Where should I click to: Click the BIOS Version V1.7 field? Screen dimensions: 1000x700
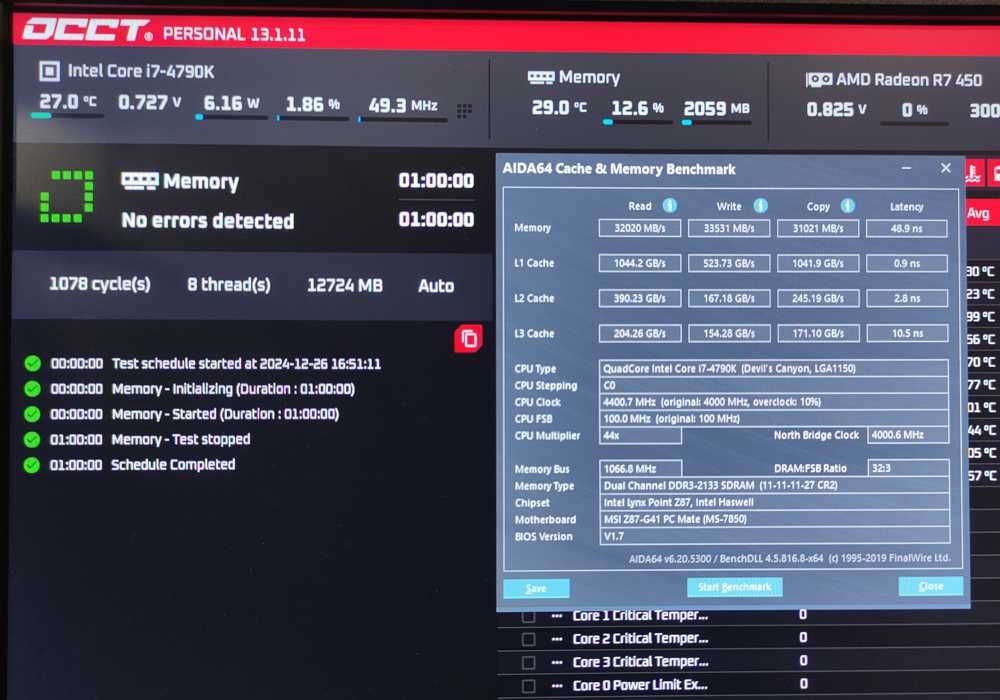774,536
